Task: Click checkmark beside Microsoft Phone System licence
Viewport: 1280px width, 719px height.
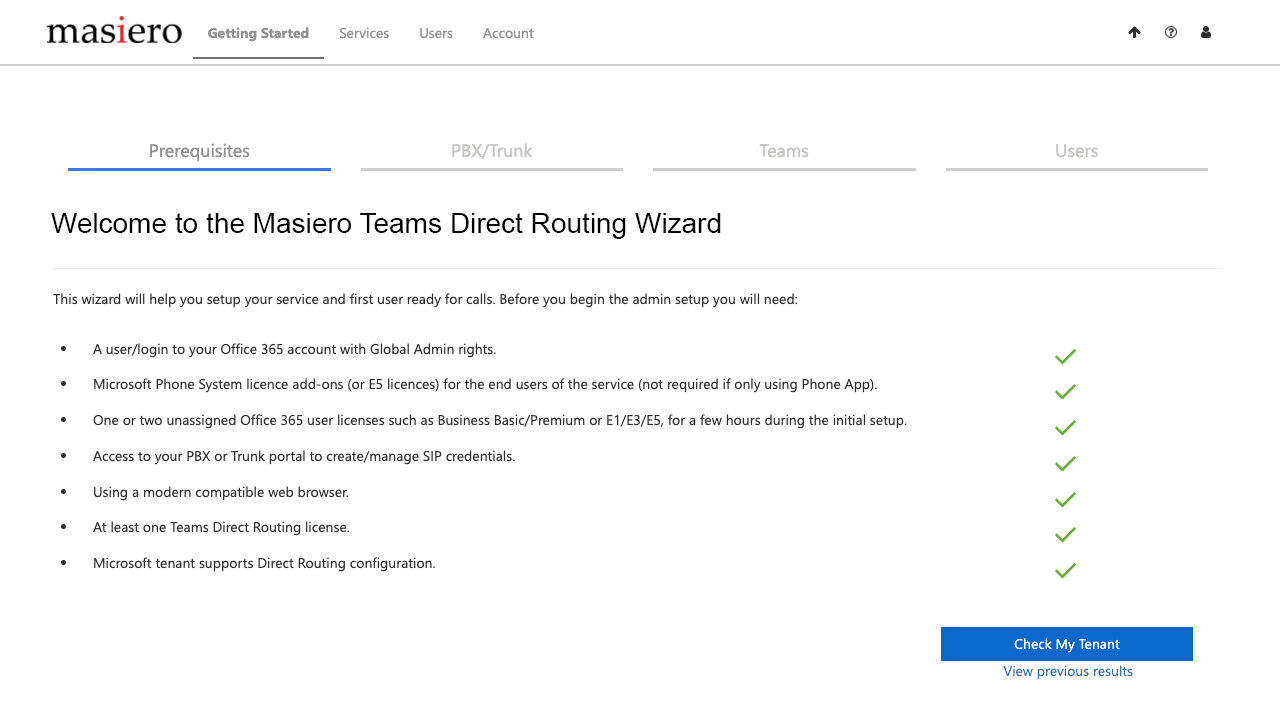Action: (x=1065, y=392)
